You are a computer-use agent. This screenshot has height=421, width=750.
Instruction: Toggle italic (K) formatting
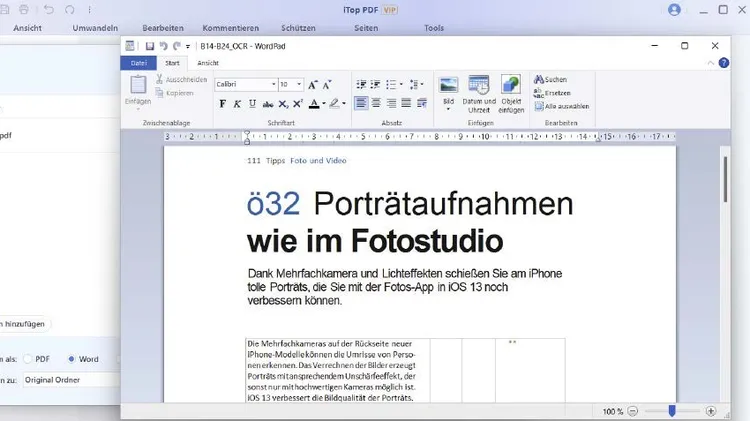tap(237, 103)
